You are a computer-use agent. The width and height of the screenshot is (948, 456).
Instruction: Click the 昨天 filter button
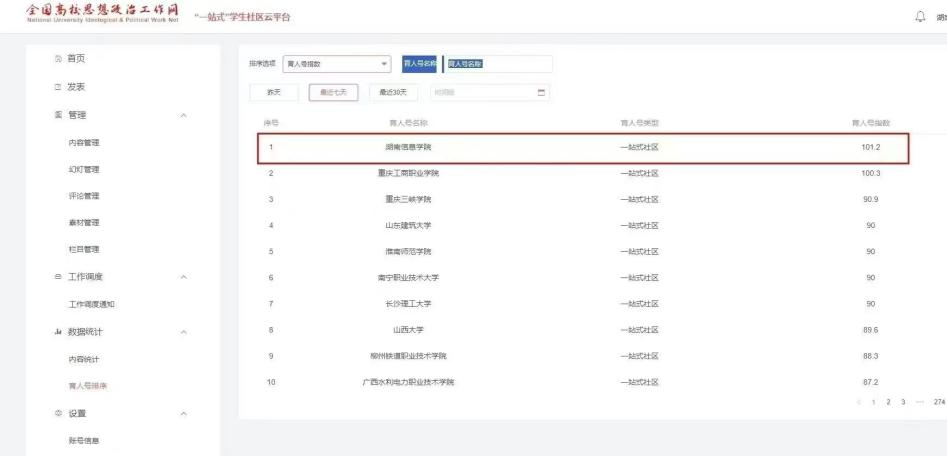(x=273, y=93)
